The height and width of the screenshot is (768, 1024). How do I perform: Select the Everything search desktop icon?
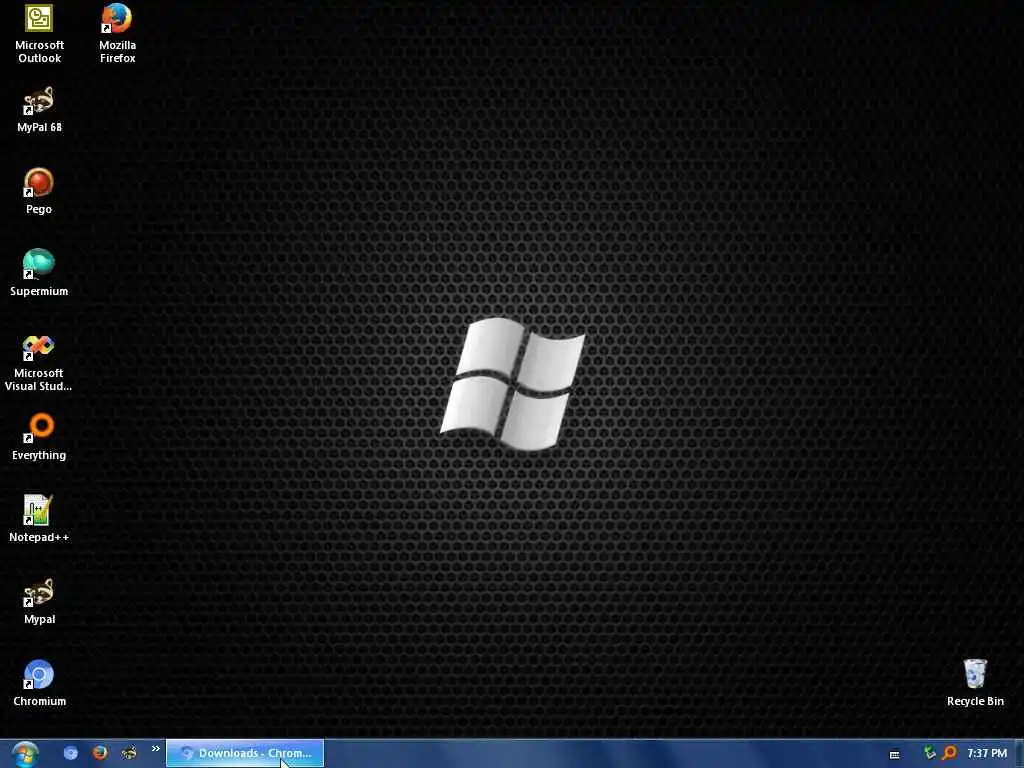[x=39, y=437]
